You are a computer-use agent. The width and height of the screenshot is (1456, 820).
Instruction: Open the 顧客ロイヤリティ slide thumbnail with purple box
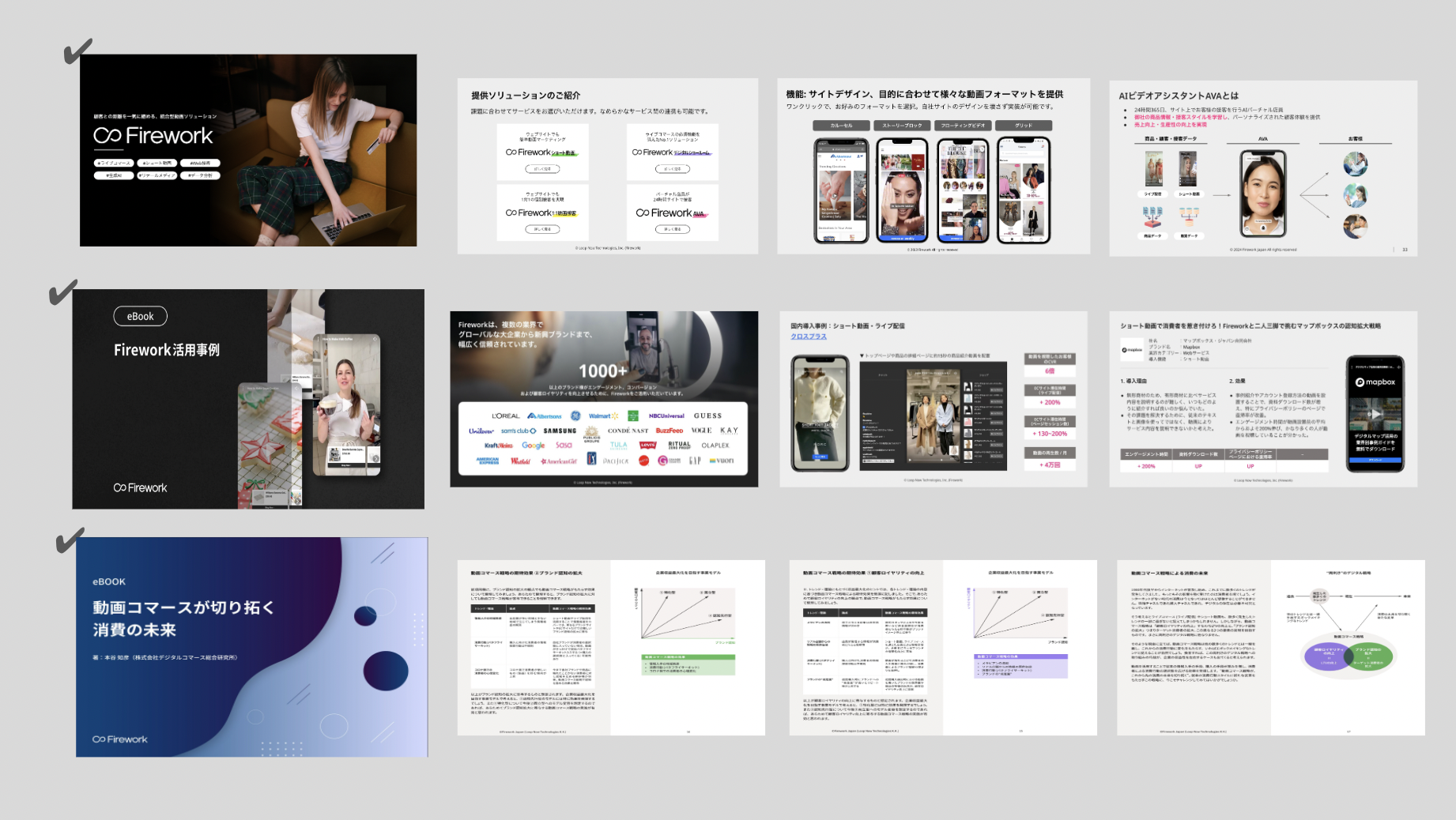942,648
